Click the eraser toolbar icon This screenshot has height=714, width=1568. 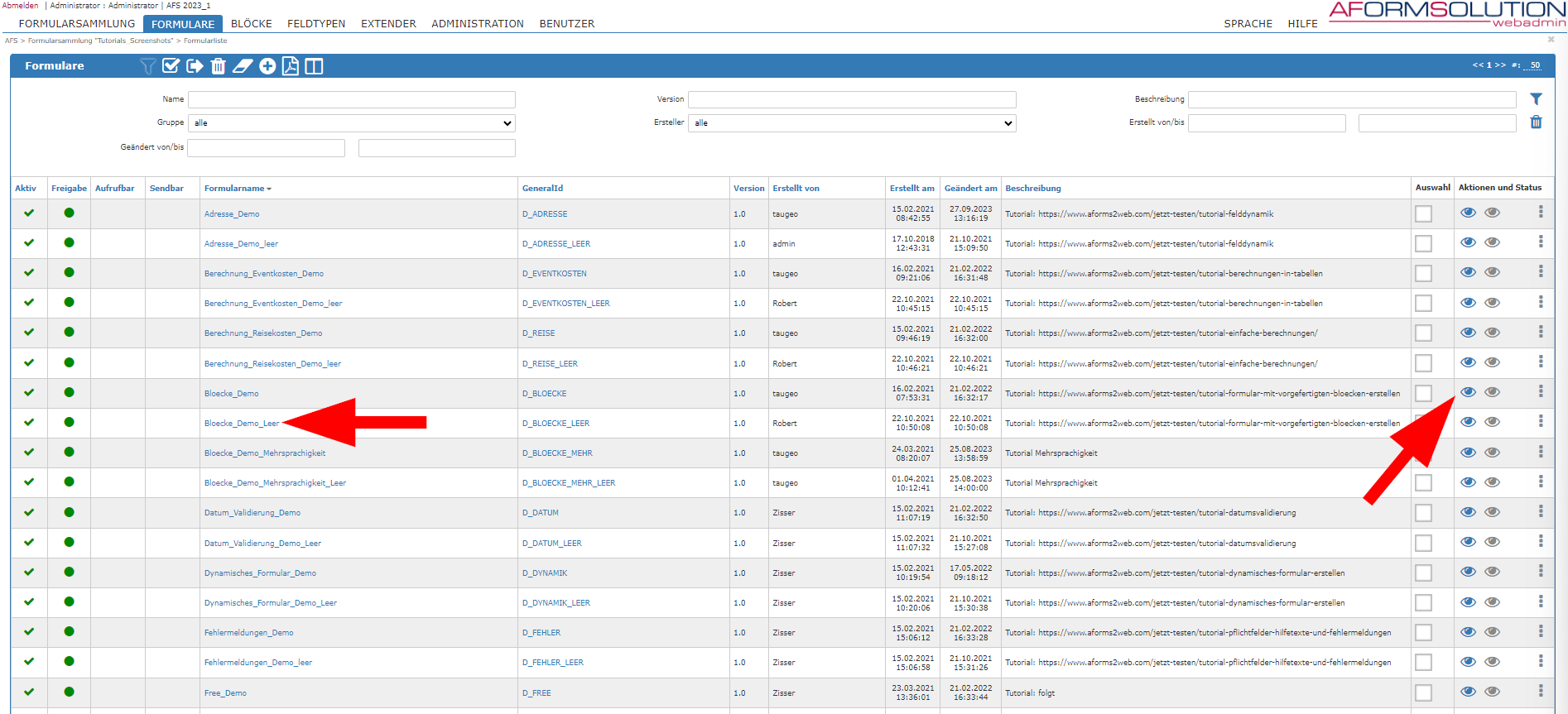point(243,66)
